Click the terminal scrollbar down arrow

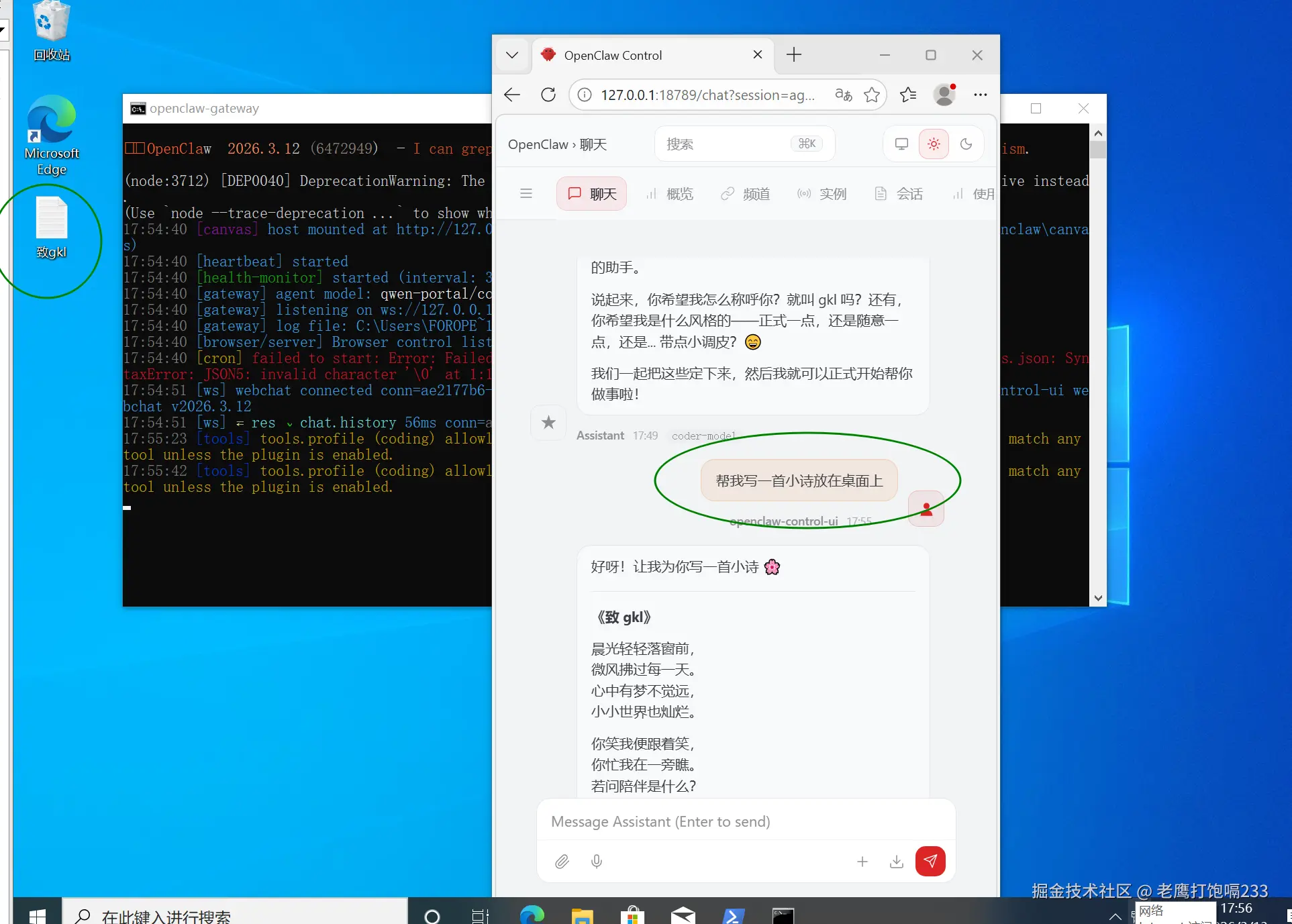[1098, 598]
